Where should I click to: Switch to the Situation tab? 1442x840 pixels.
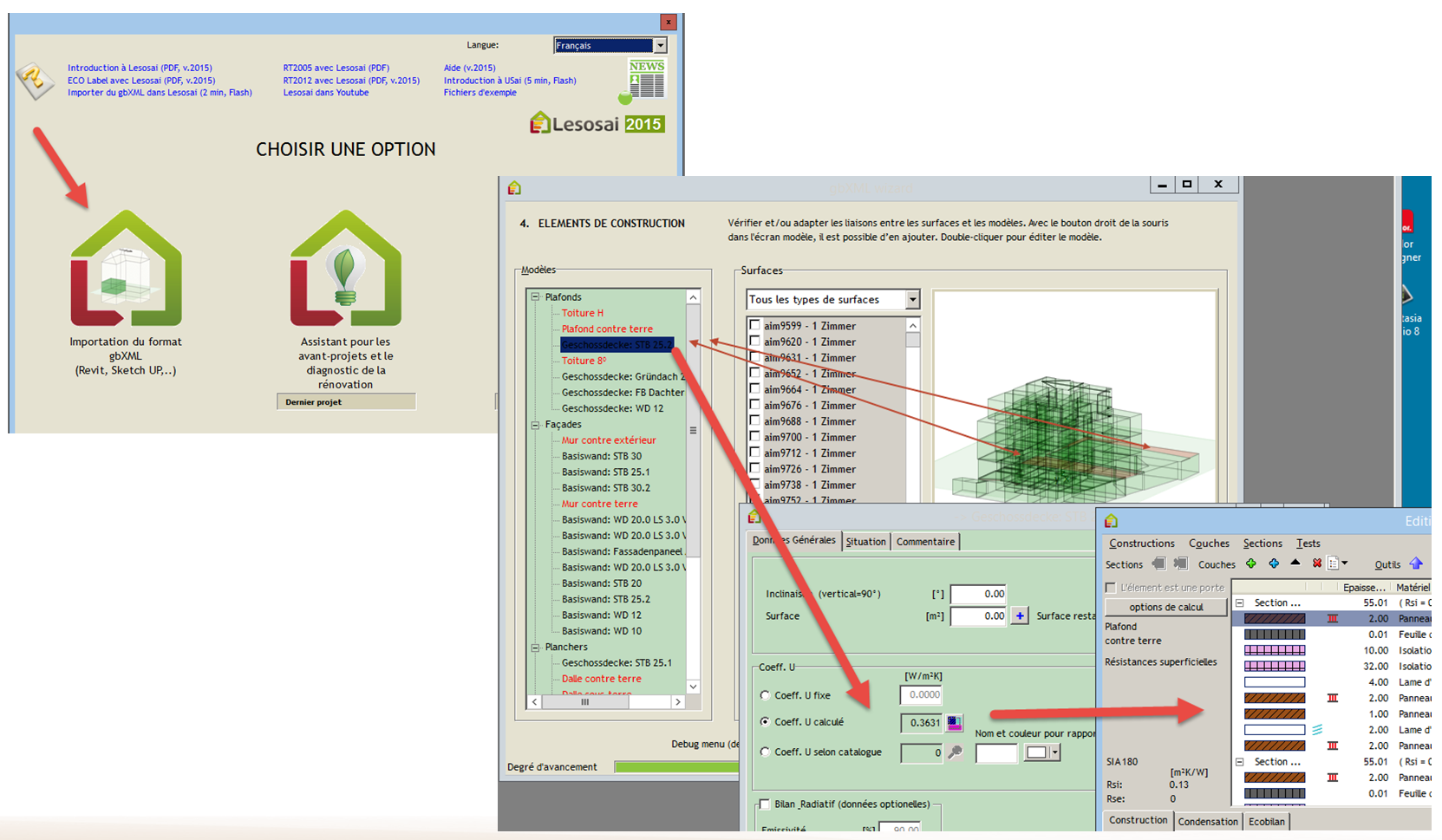[x=865, y=542]
